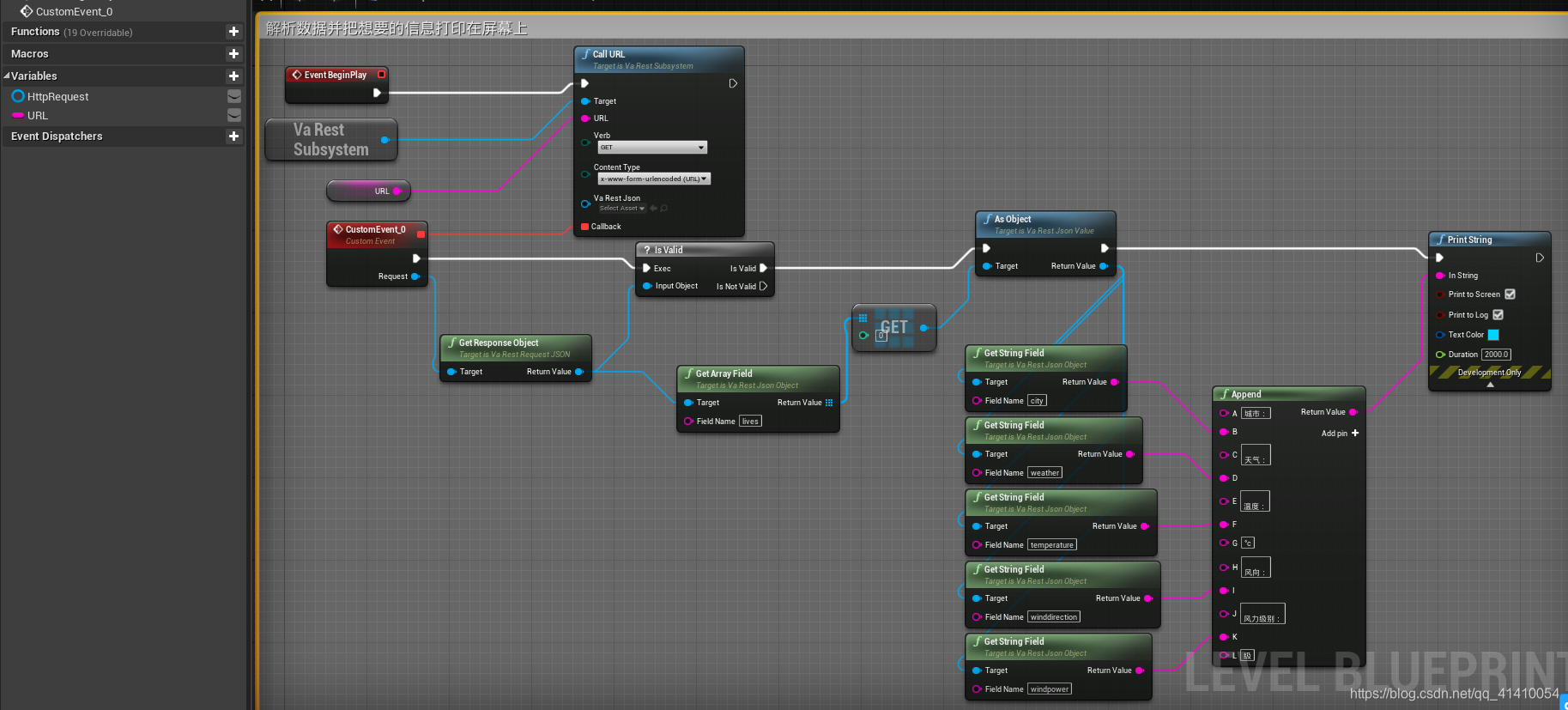
Task: Toggle Print to Screen checkbox
Action: tap(1510, 294)
